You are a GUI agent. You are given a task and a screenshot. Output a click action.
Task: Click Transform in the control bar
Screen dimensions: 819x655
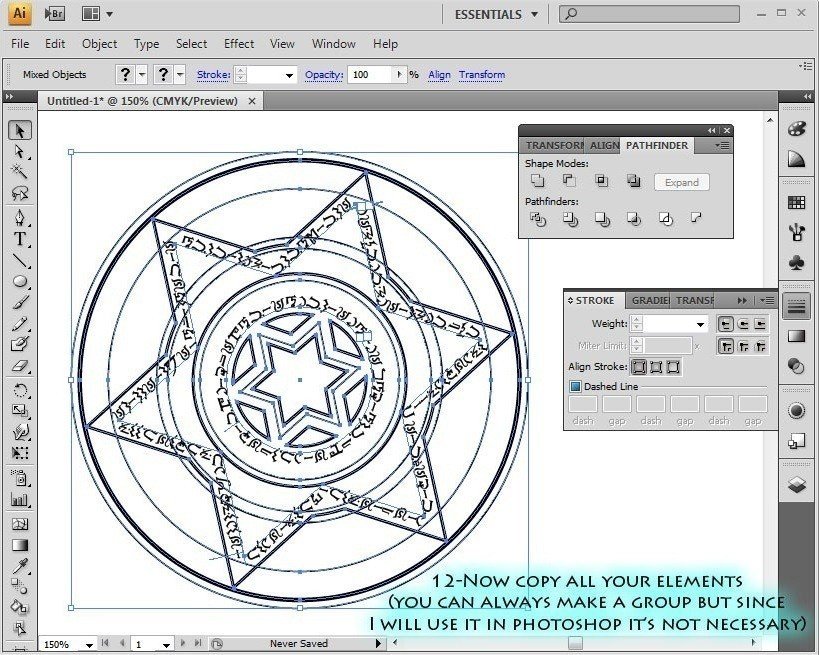[481, 74]
